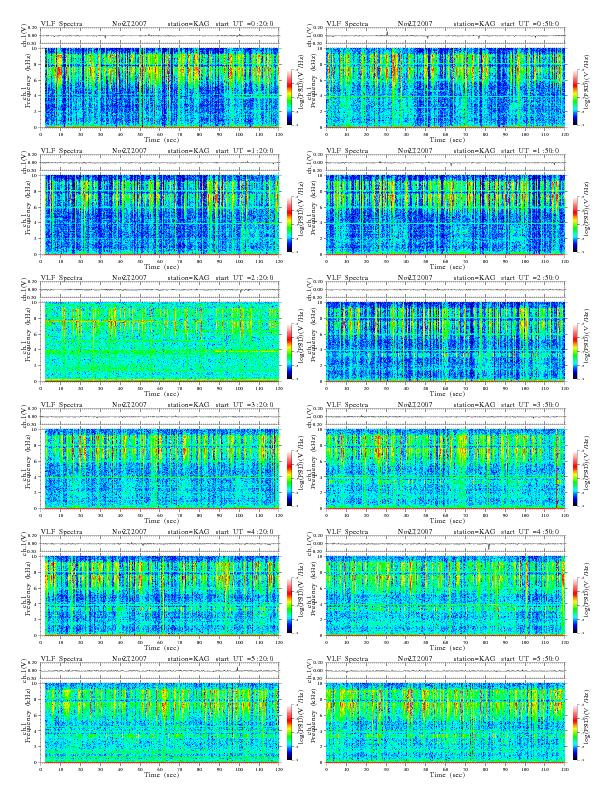Image resolution: width=612 pixels, height=792 pixels.
Task: Choose the spectrogram starting UT 4:50:0
Action: tap(445, 596)
